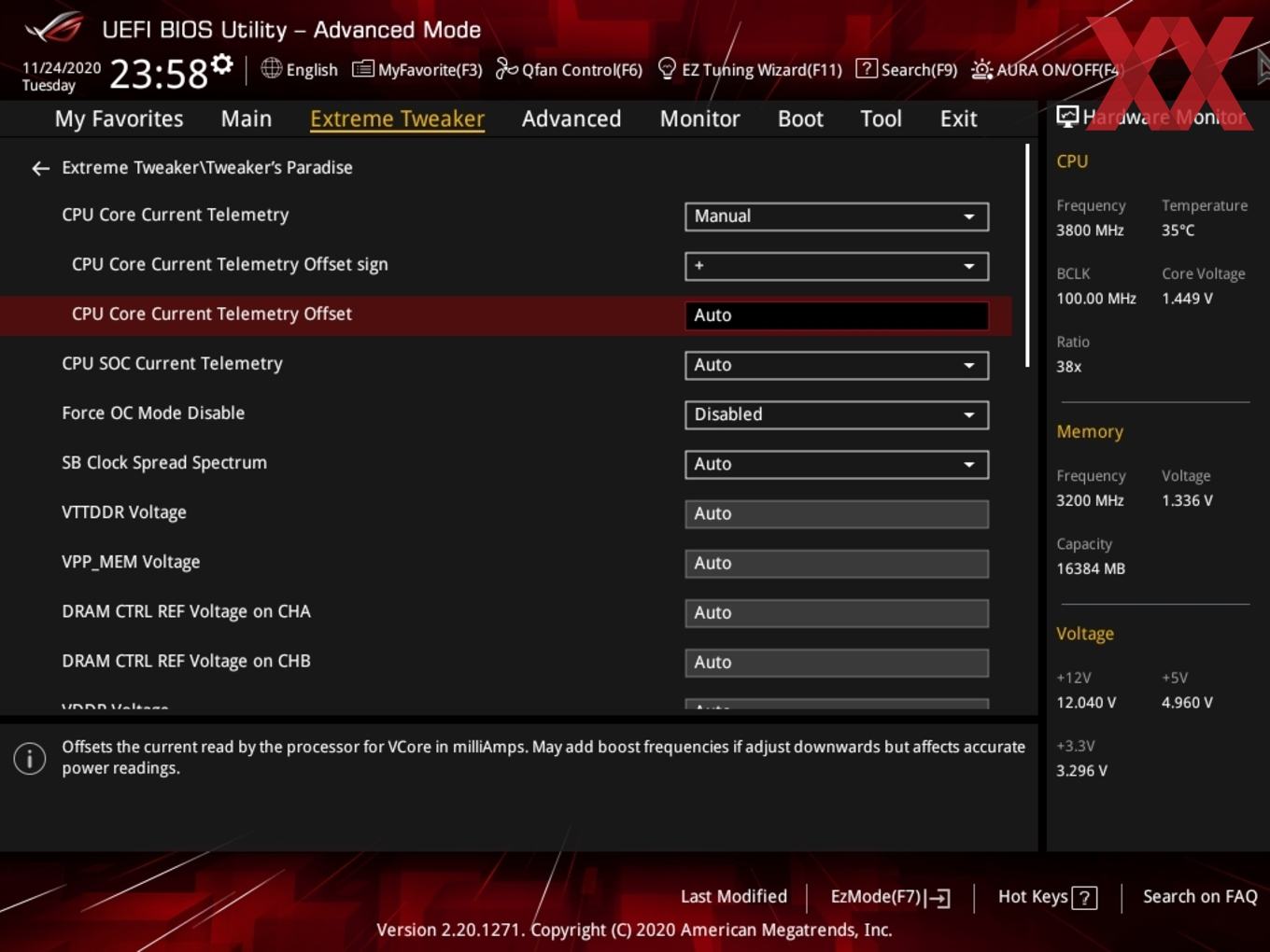Select VTTDDR Voltage label
The width and height of the screenshot is (1270, 952).
click(124, 511)
